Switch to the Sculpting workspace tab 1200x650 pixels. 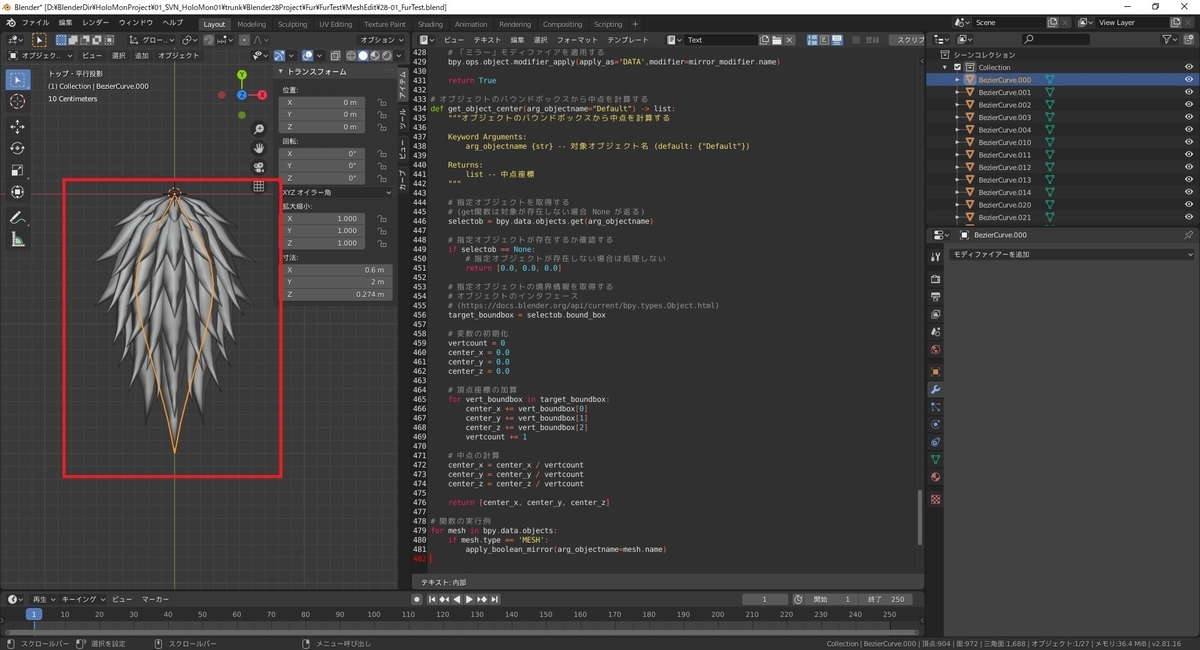292,24
